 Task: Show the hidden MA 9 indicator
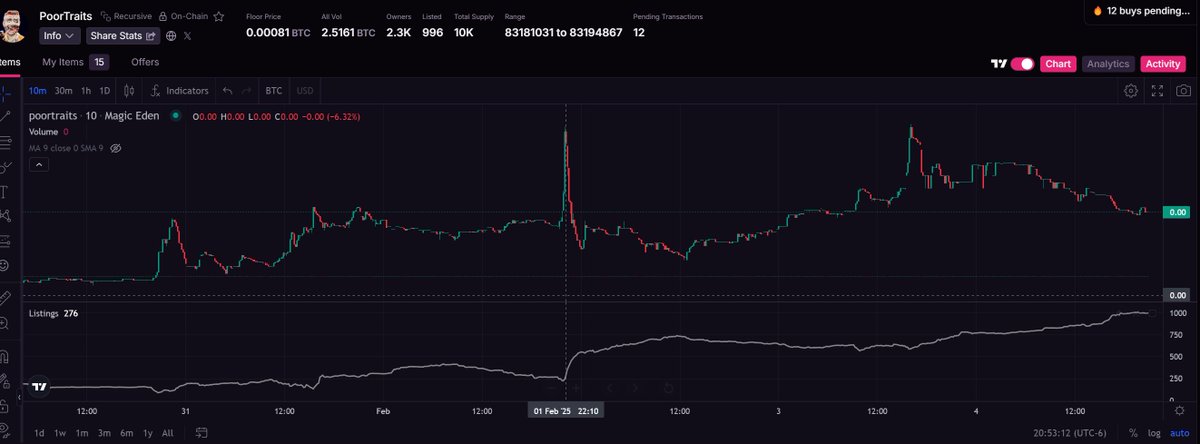pos(115,147)
